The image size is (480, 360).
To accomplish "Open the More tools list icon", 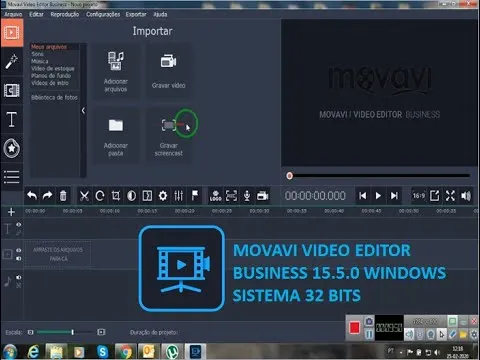I will 12,177.
